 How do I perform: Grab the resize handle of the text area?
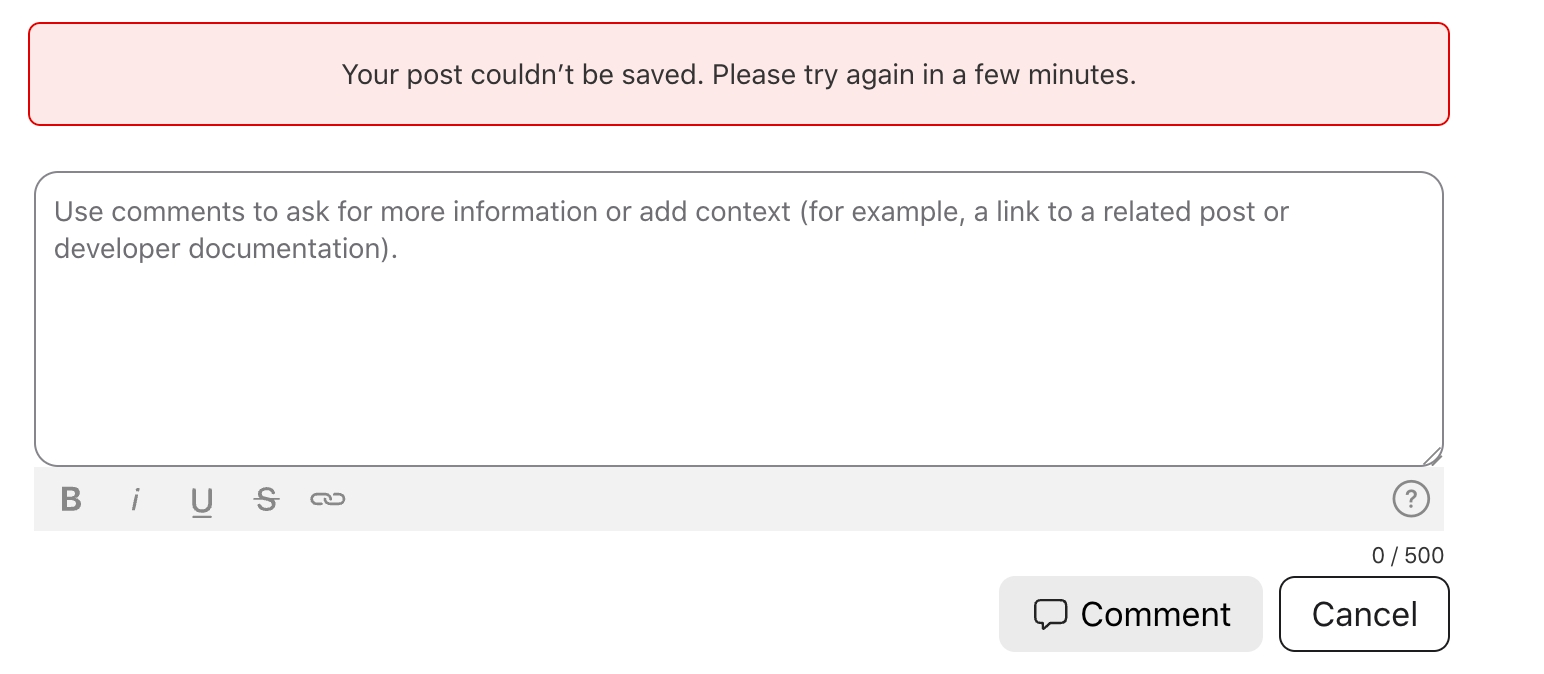click(x=1432, y=456)
